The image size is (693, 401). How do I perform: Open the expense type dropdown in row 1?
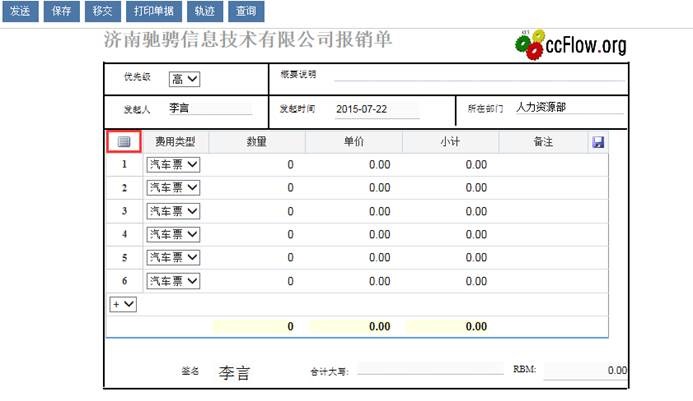click(x=174, y=164)
